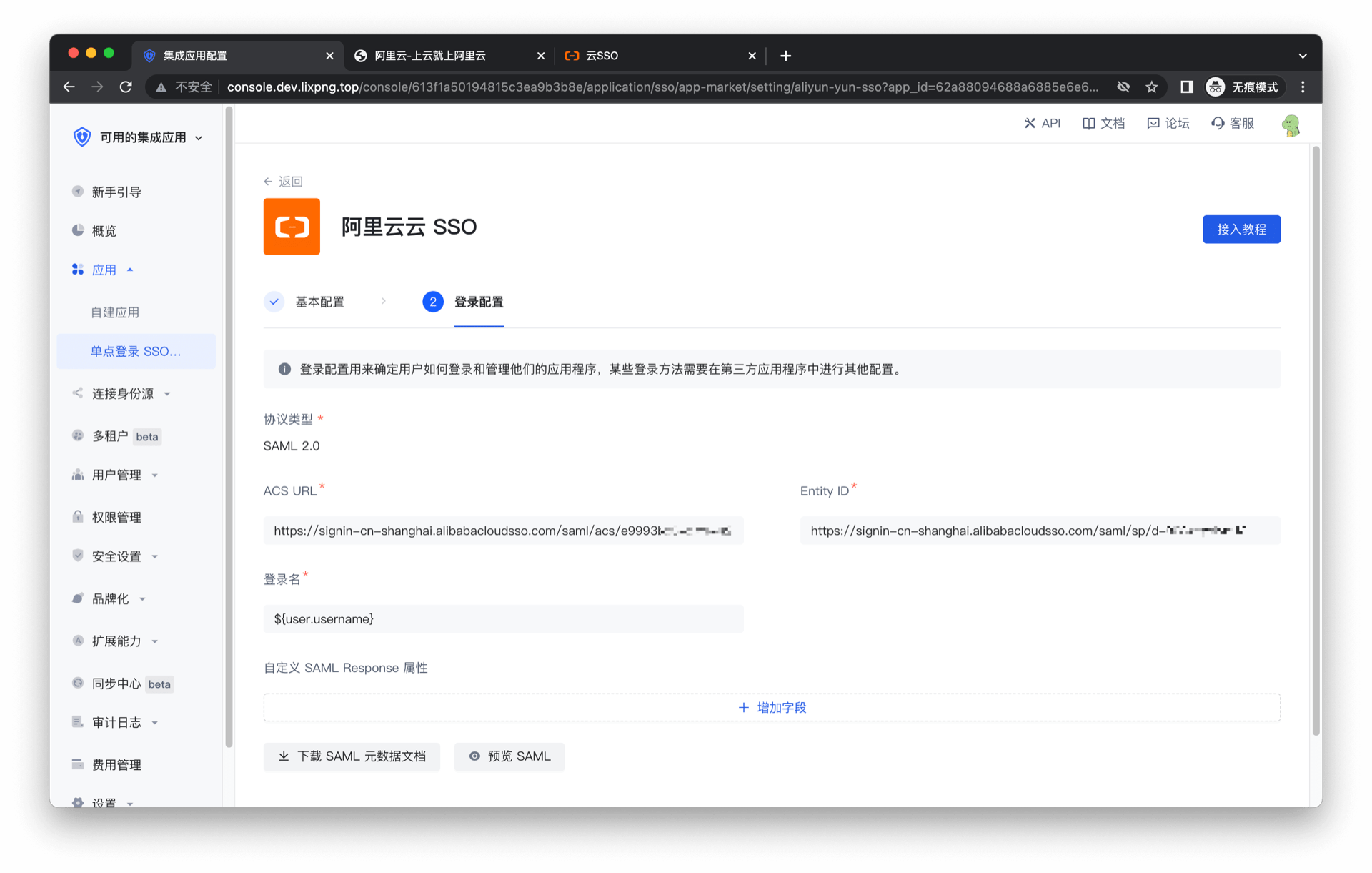
Task: Click 下载 SAML 元数据文档 button
Action: click(x=352, y=756)
